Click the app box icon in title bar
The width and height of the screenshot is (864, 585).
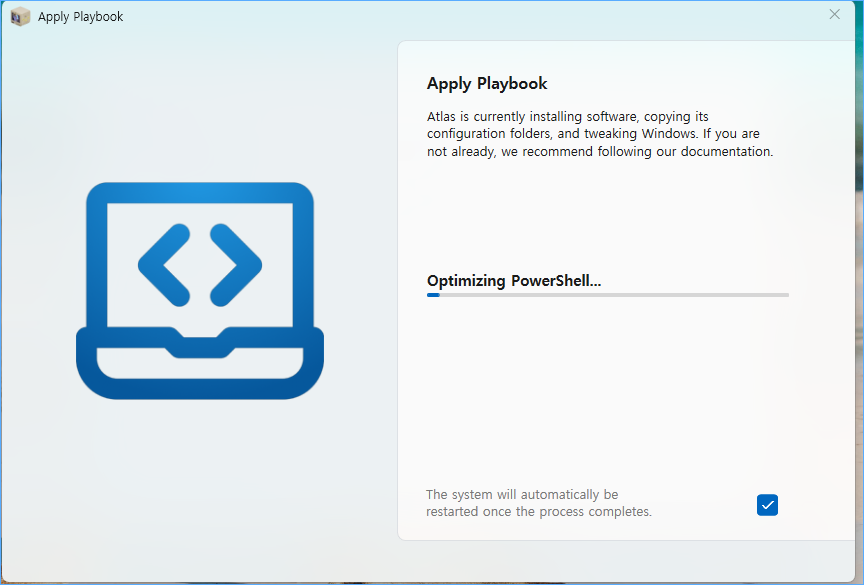pyautogui.click(x=20, y=17)
